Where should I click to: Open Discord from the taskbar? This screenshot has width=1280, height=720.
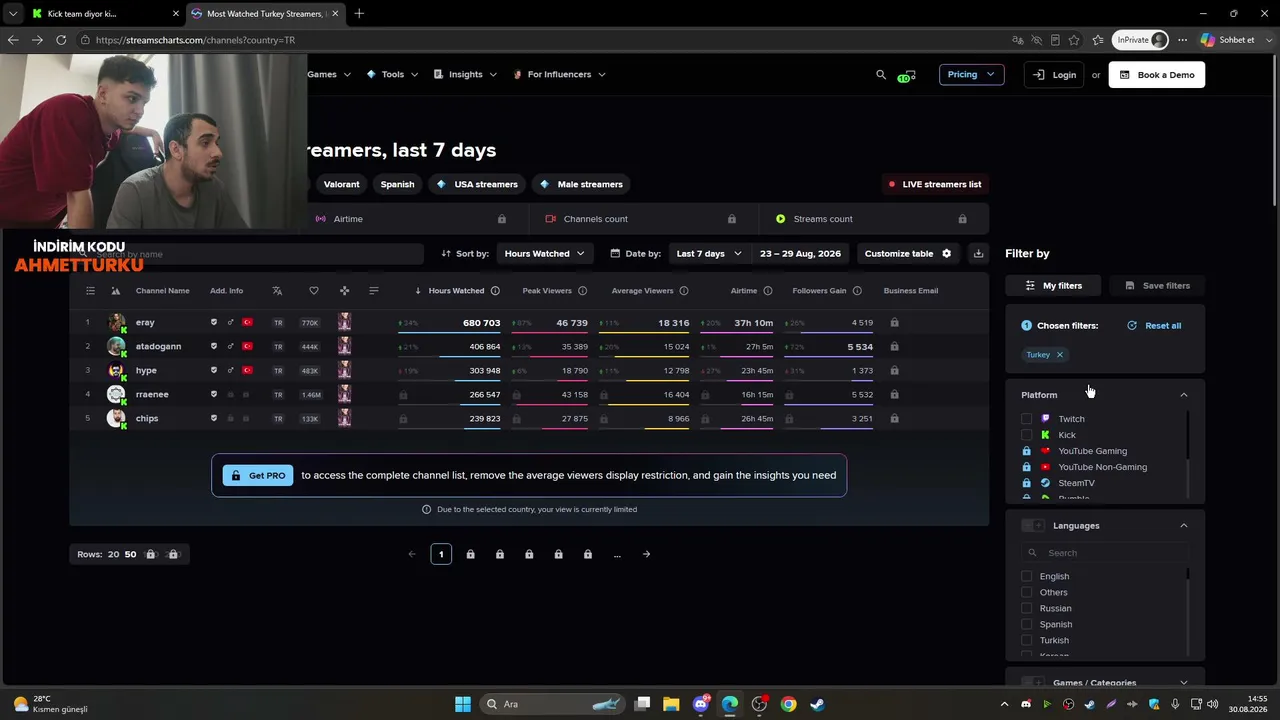point(701,704)
